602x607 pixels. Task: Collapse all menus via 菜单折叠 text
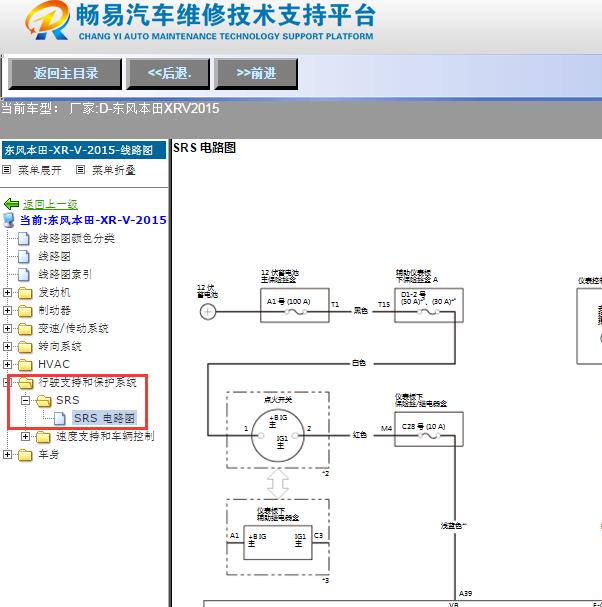(x=114, y=170)
